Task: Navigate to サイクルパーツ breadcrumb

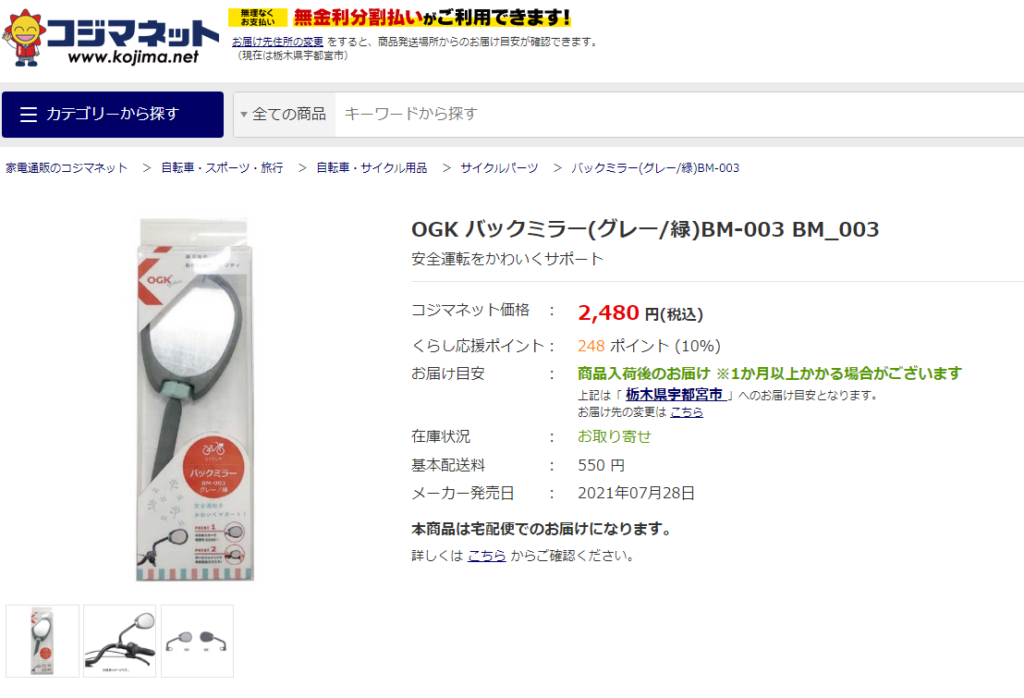Action: tap(499, 168)
